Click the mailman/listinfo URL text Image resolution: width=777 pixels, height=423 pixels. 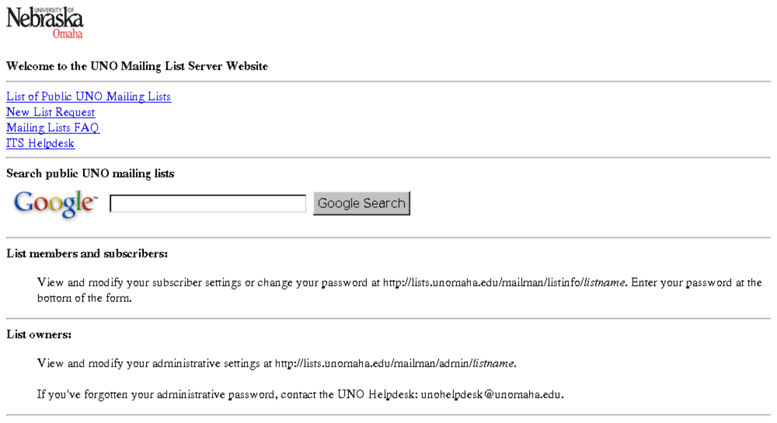(x=504, y=283)
